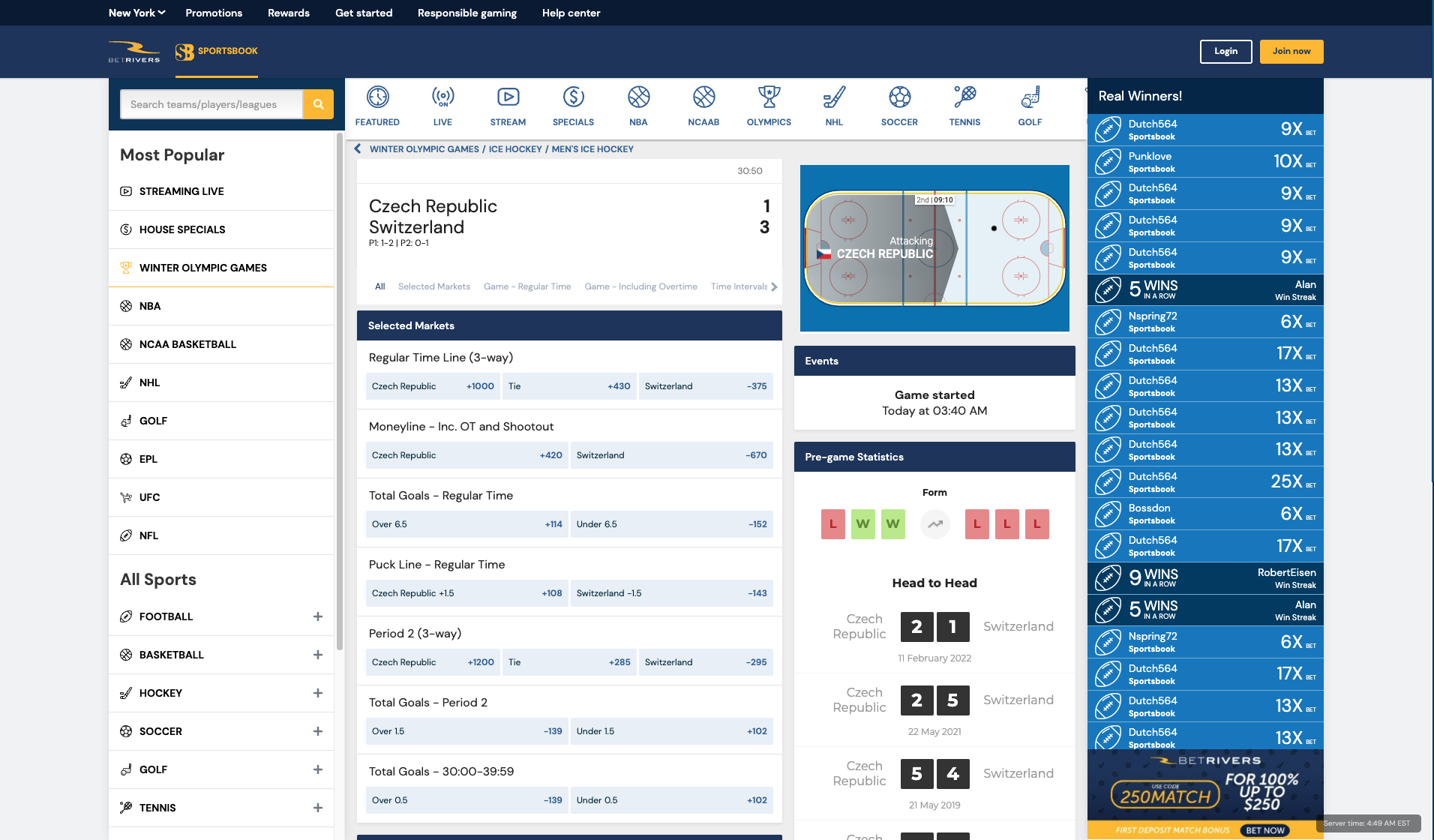Open Promotions in top menu
The width and height of the screenshot is (1434, 840).
click(214, 13)
